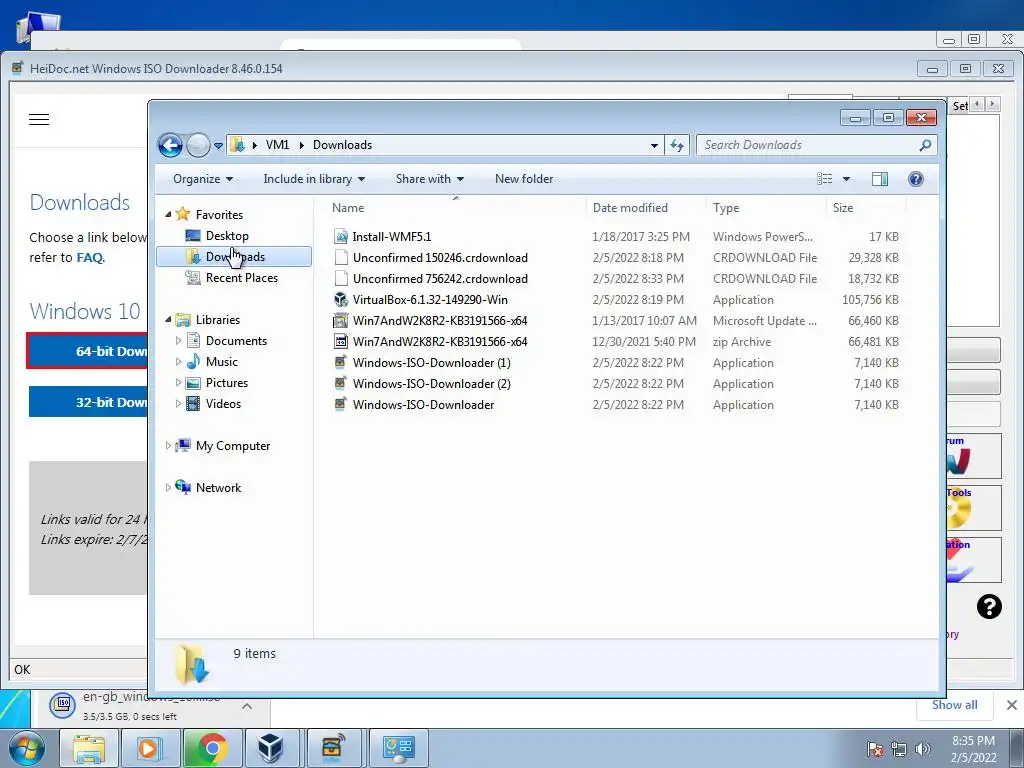Click the Action Center flag icon
The height and width of the screenshot is (768, 1024).
[875, 749]
